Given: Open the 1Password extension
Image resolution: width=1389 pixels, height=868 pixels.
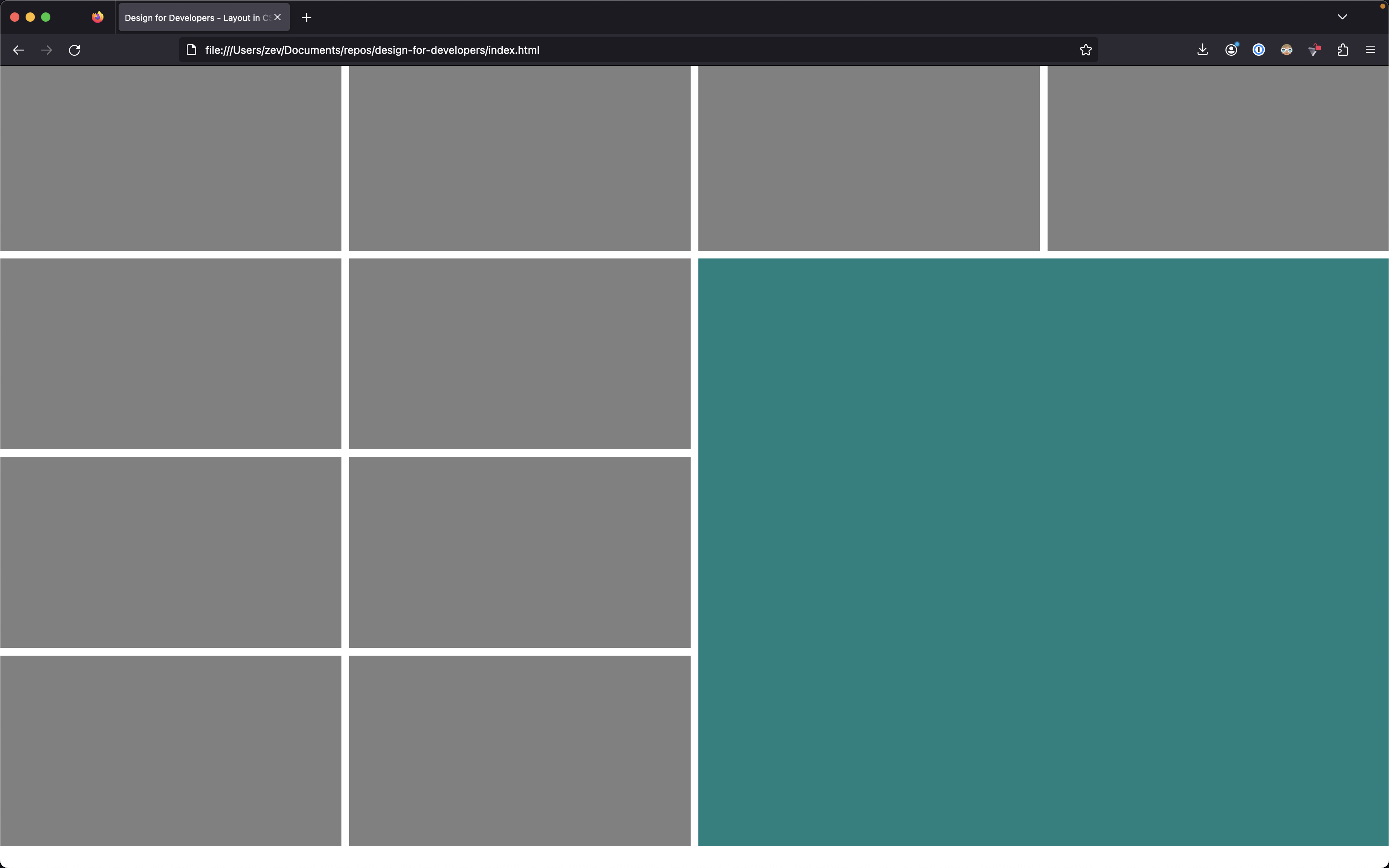Looking at the screenshot, I should pos(1258,50).
